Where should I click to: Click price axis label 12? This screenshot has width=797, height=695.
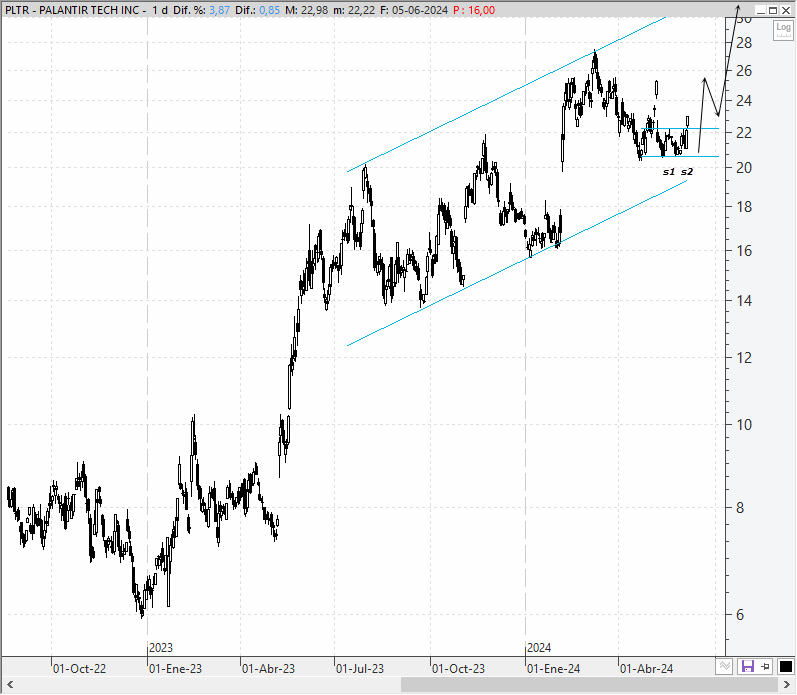[x=744, y=358]
